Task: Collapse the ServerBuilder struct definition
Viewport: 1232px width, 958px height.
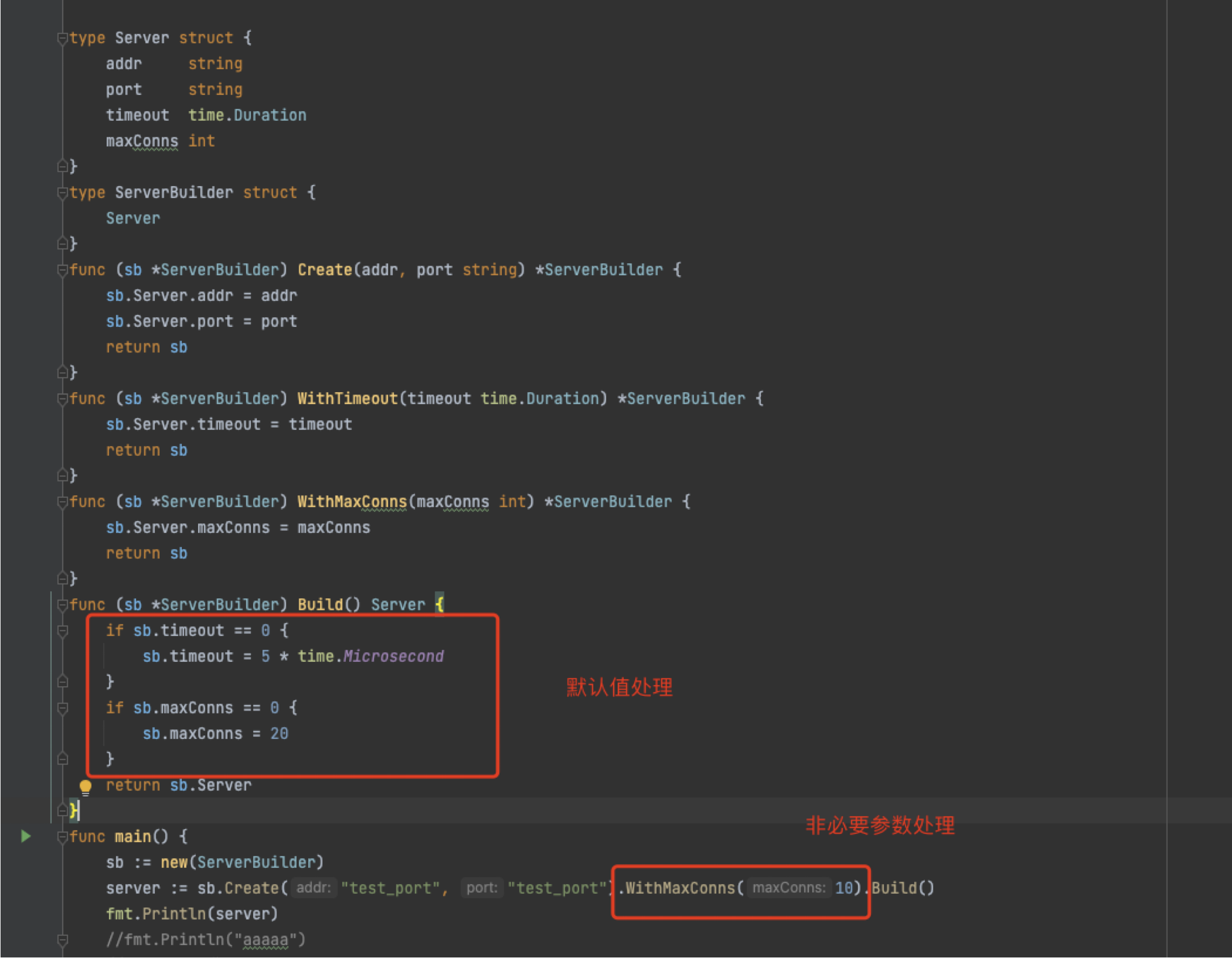Action: pos(62,193)
